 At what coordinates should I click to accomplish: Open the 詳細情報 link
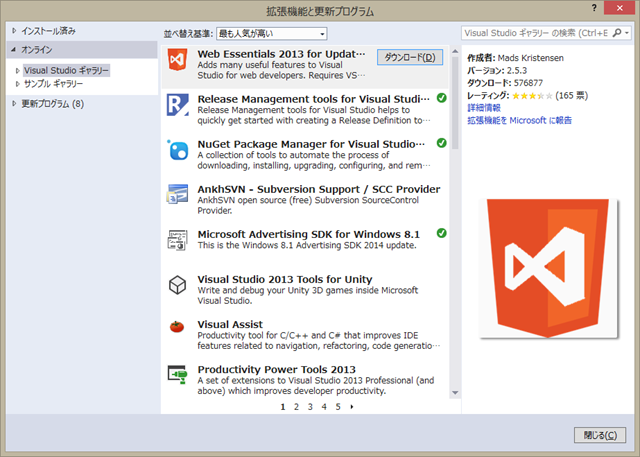484,108
